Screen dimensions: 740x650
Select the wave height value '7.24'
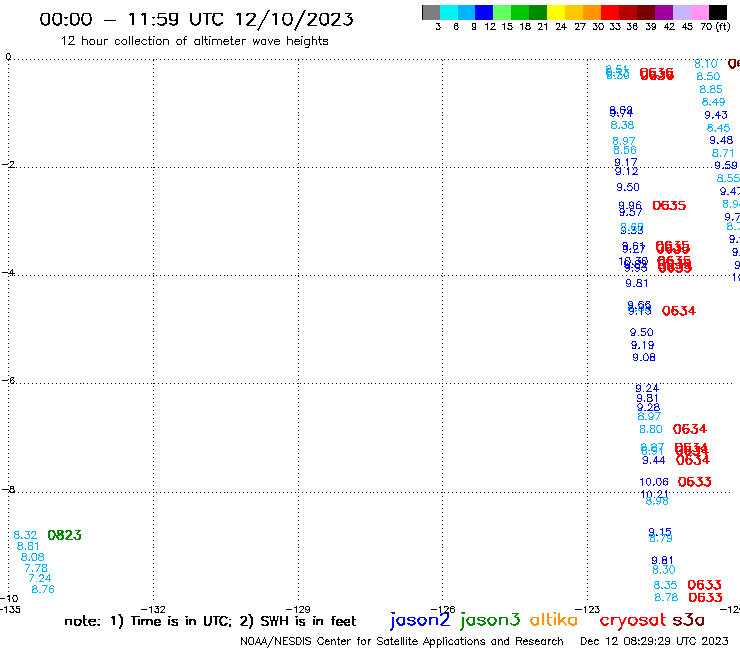40,578
